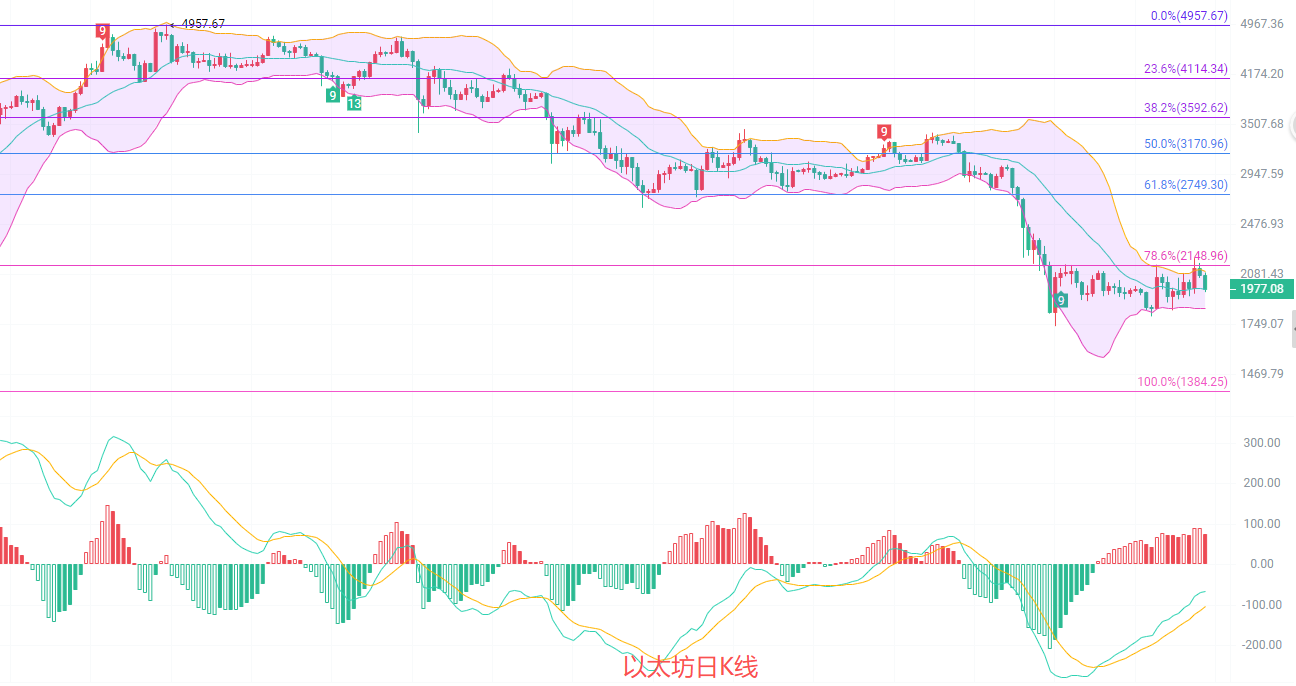Screen dimensions: 1296x686
Task: Click the red 以太坊日K线 chart title text
Action: coord(690,667)
